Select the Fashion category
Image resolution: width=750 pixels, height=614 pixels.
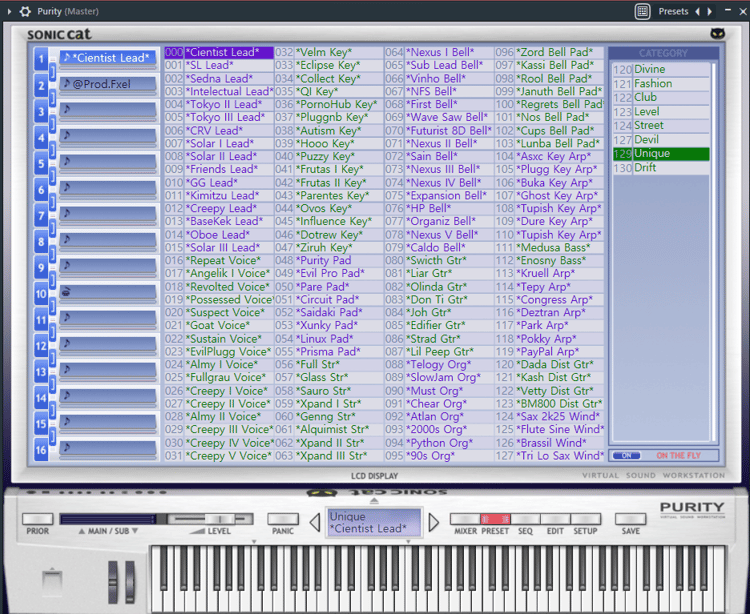click(661, 84)
